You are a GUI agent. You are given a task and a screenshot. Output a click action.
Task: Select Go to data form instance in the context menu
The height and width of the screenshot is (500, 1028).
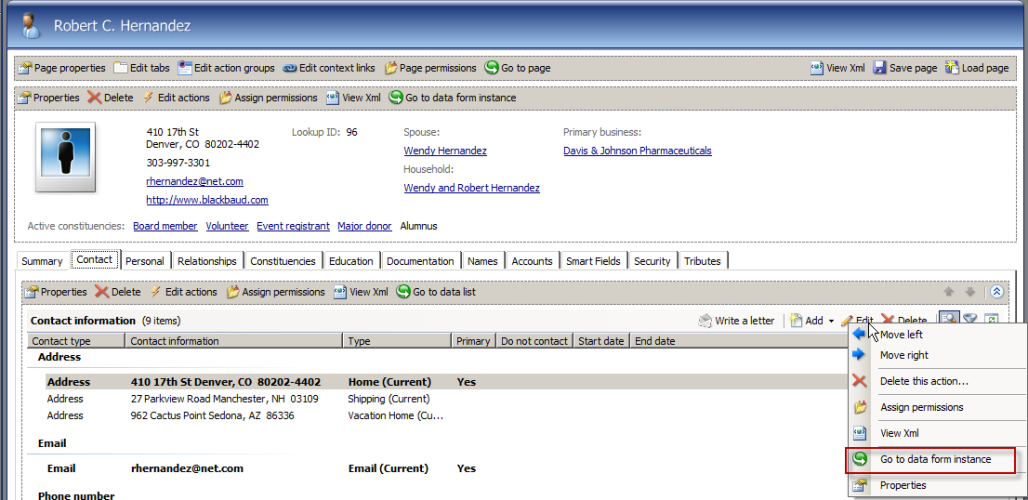point(935,459)
